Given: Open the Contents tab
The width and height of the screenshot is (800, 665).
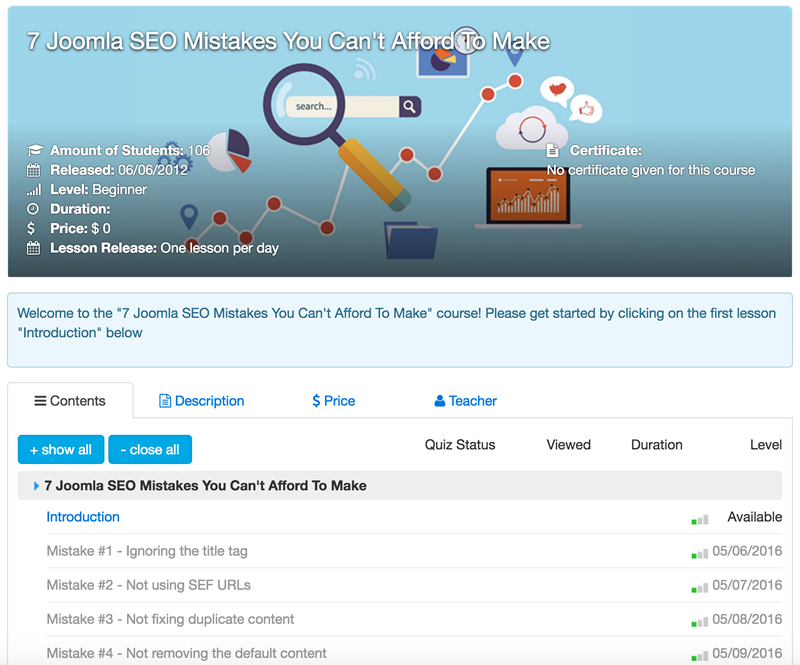Looking at the screenshot, I should (x=70, y=401).
